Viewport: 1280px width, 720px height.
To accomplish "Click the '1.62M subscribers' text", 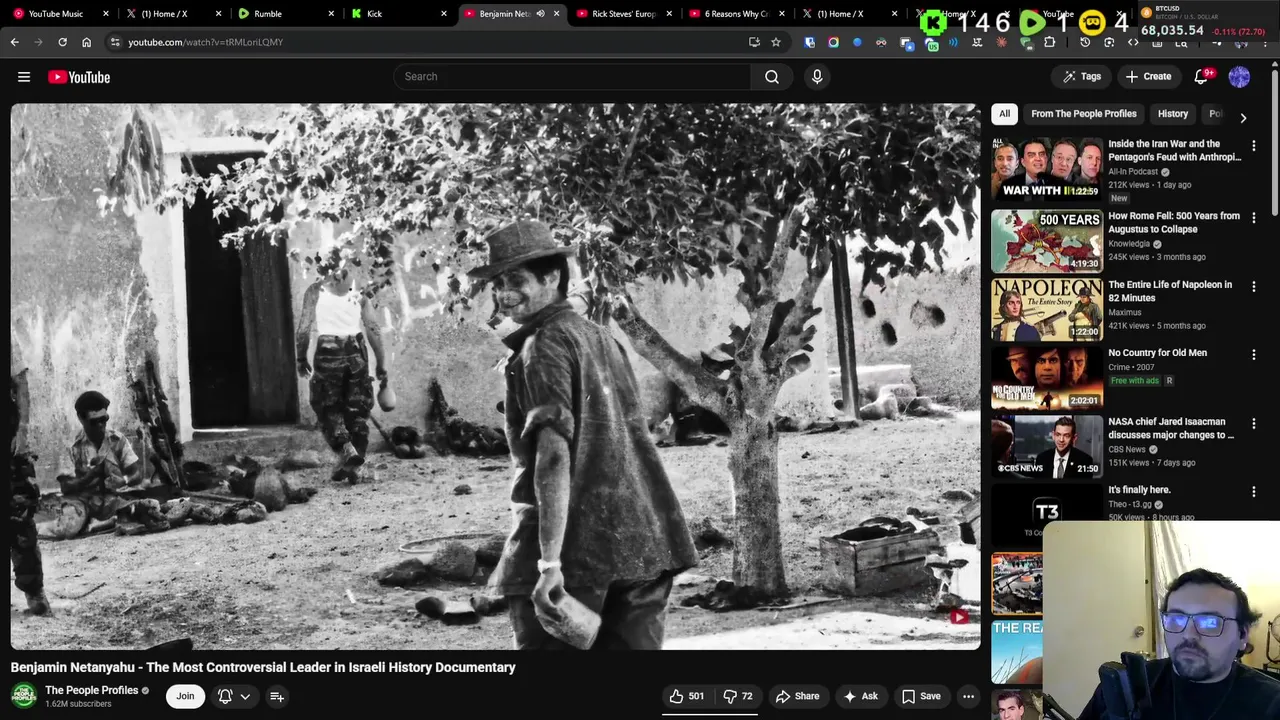I will point(78,704).
